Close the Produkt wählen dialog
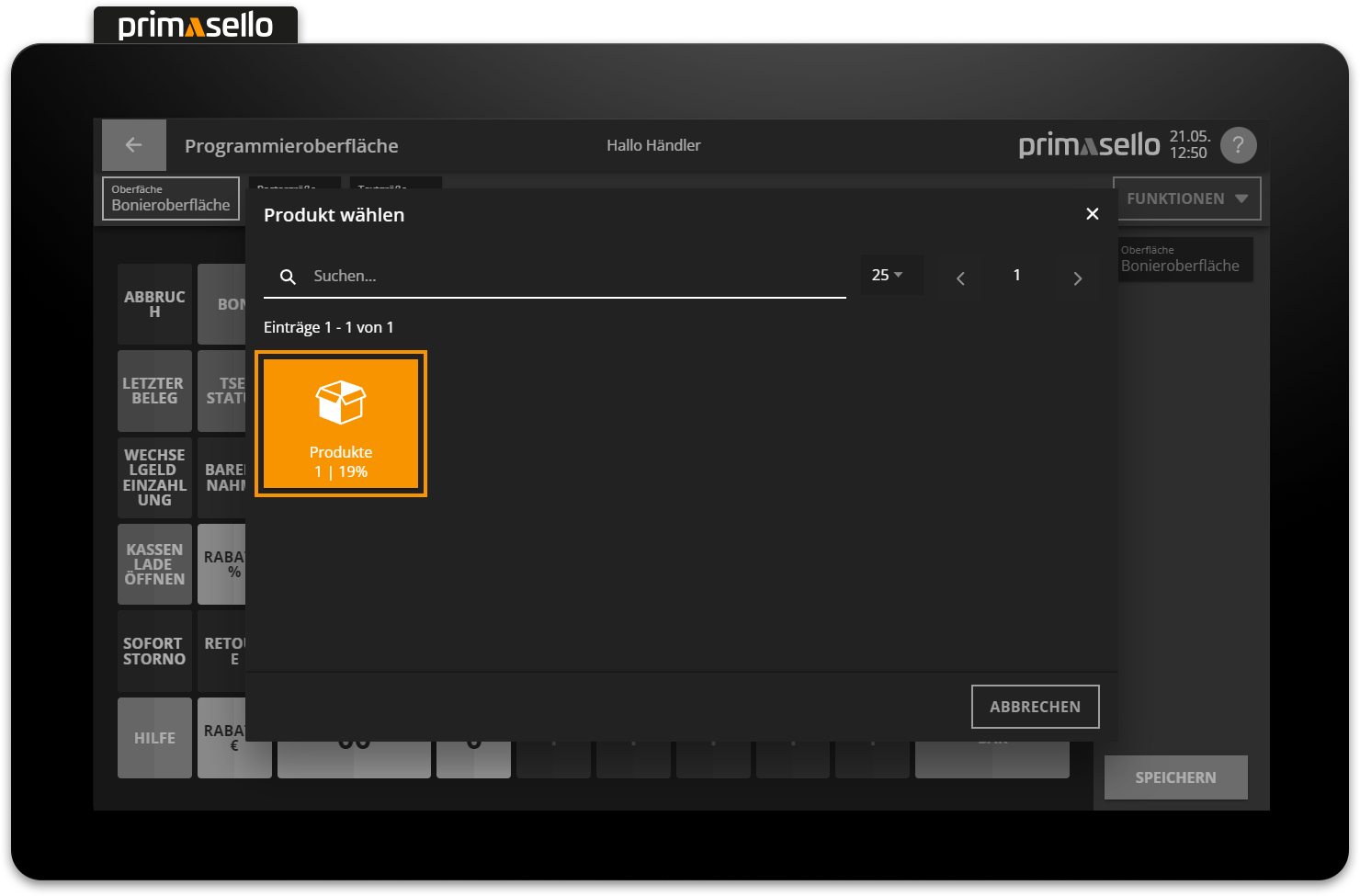The image size is (1360, 896). point(1092,213)
